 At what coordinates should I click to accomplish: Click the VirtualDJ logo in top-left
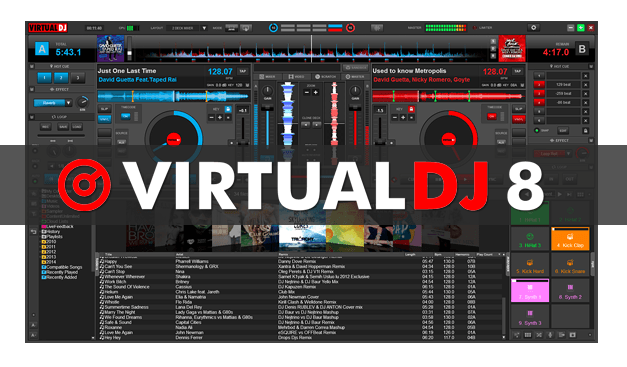[x=48, y=28]
